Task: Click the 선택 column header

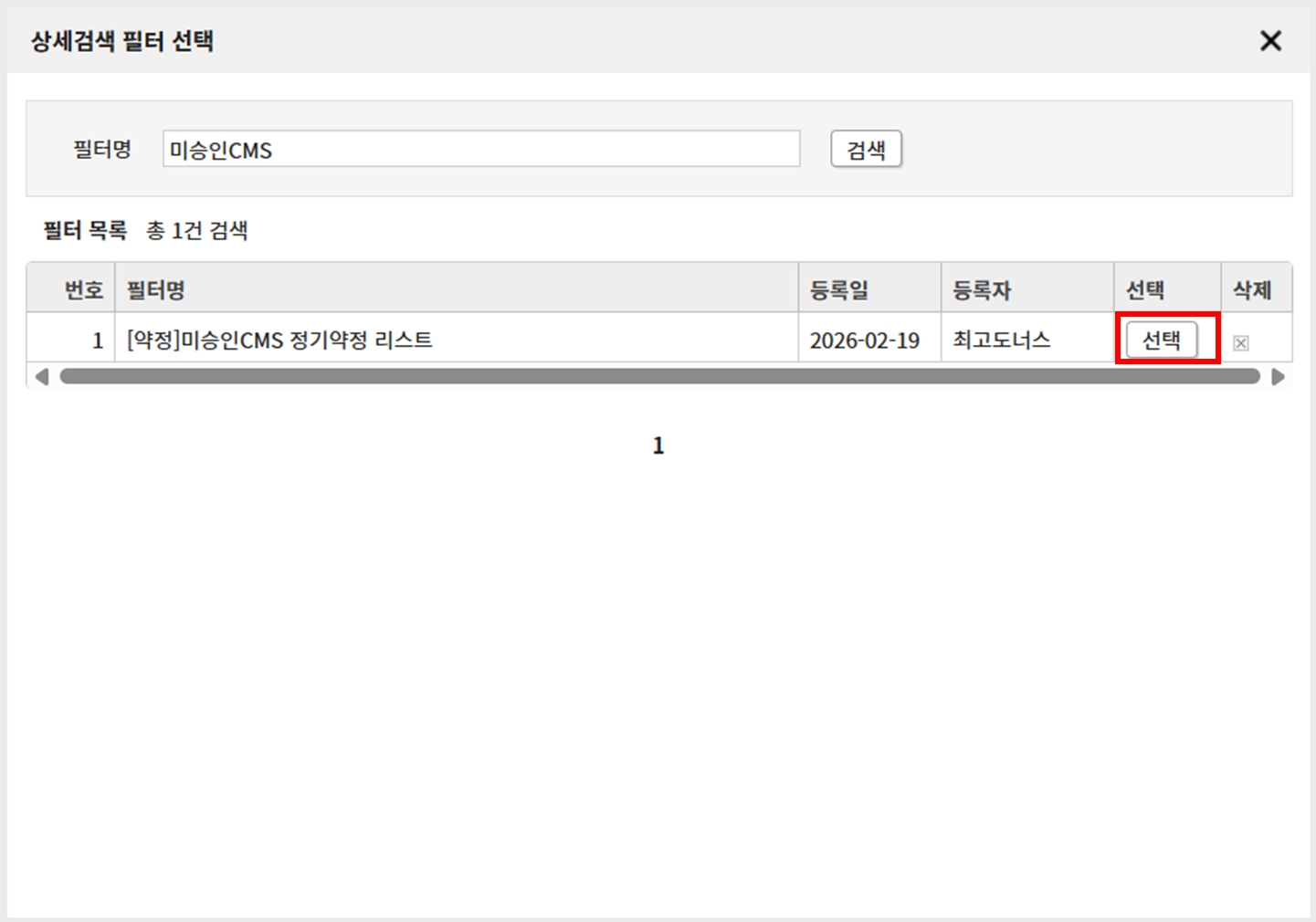Action: pyautogui.click(x=1144, y=290)
